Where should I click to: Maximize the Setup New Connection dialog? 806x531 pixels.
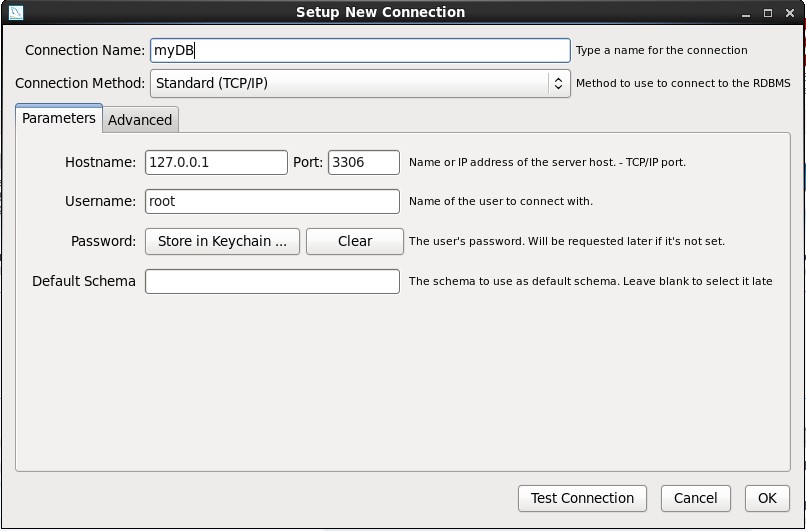coord(768,13)
